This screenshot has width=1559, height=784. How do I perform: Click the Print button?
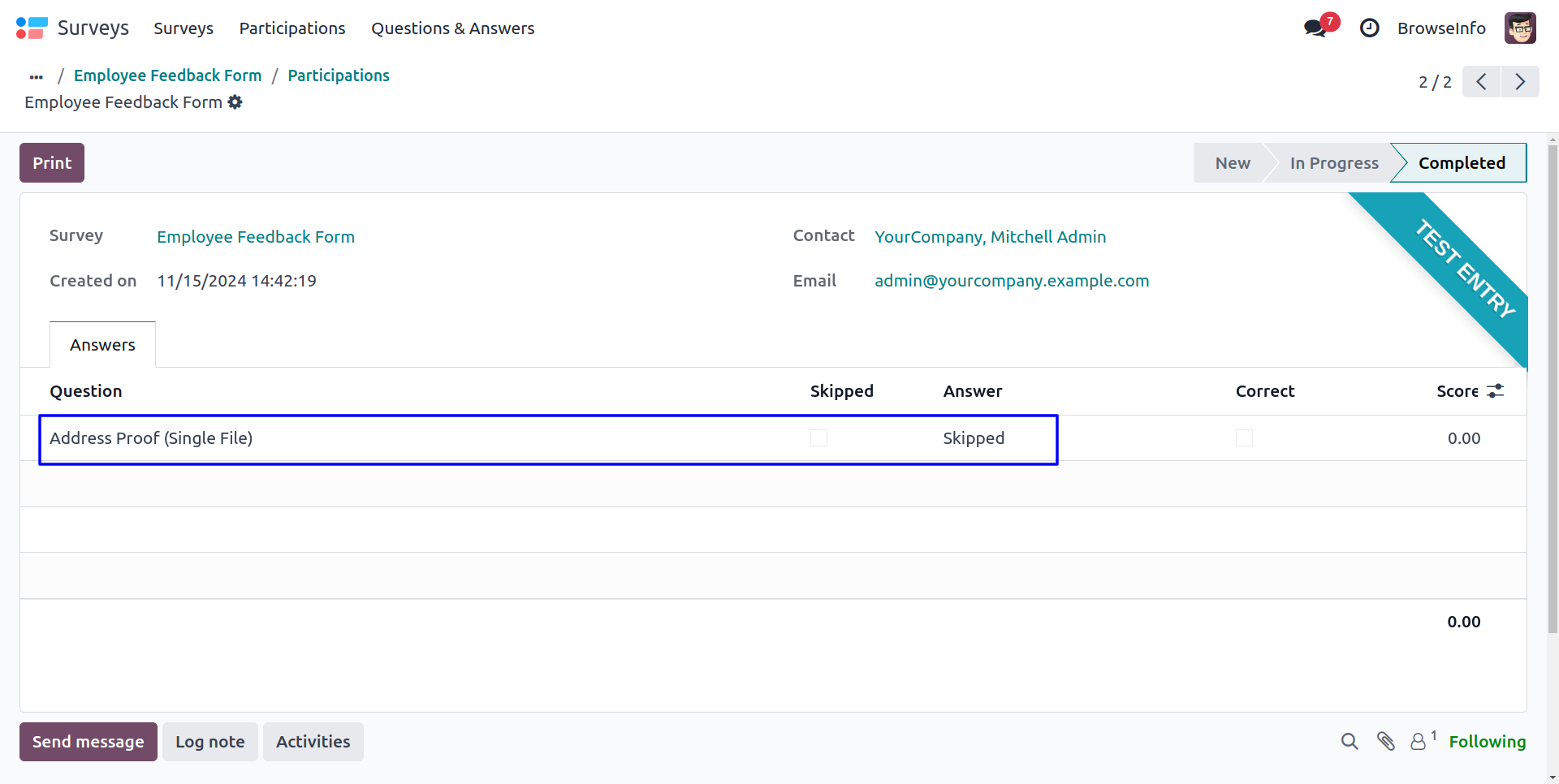point(52,163)
